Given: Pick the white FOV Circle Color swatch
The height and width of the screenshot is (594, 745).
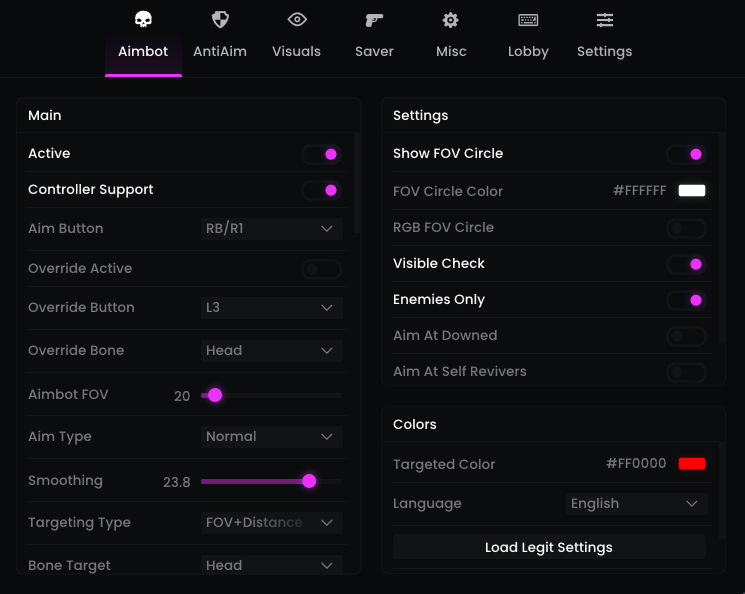Looking at the screenshot, I should 692,191.
